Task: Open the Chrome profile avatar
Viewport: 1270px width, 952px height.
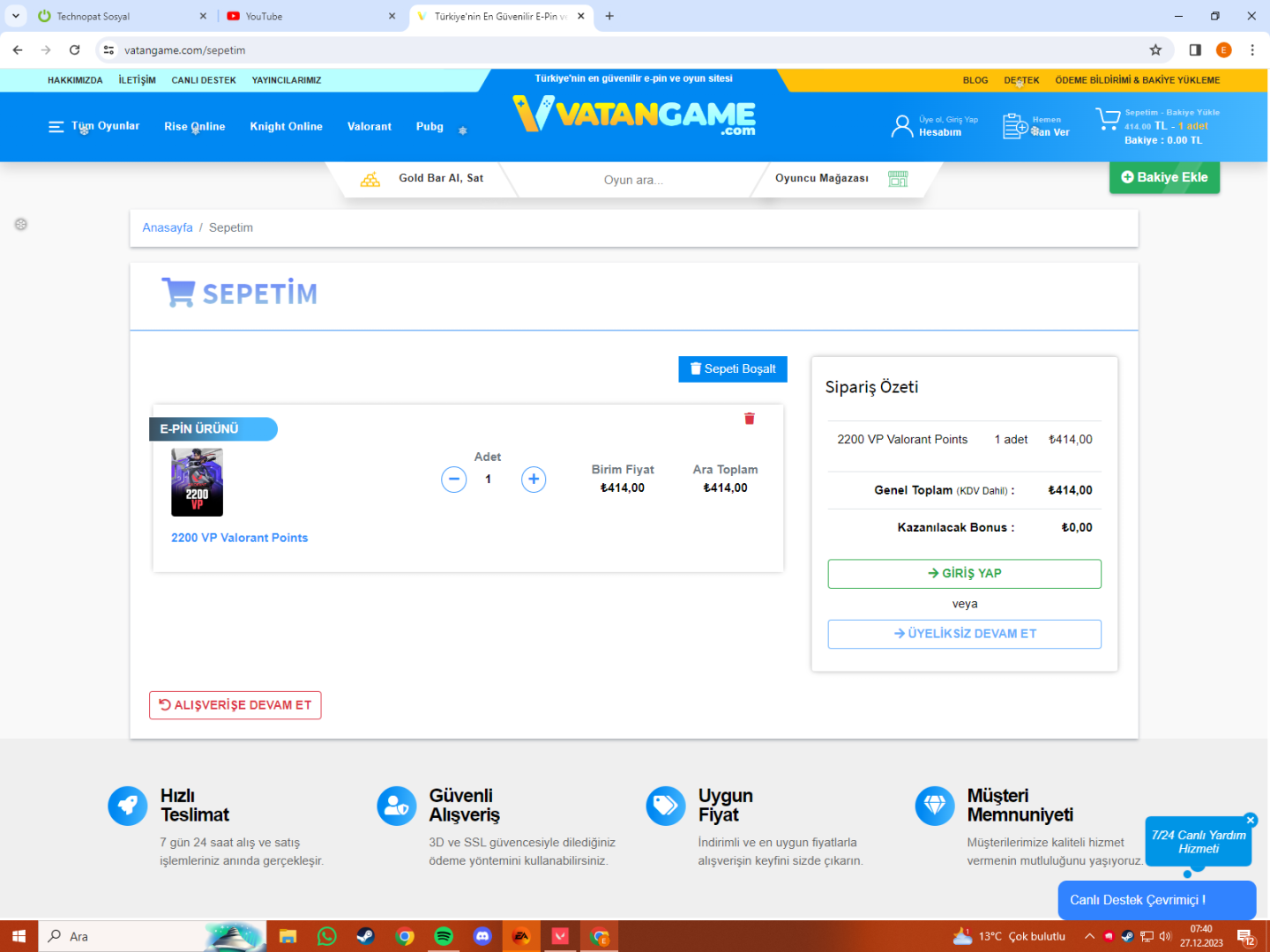Action: 1224,50
